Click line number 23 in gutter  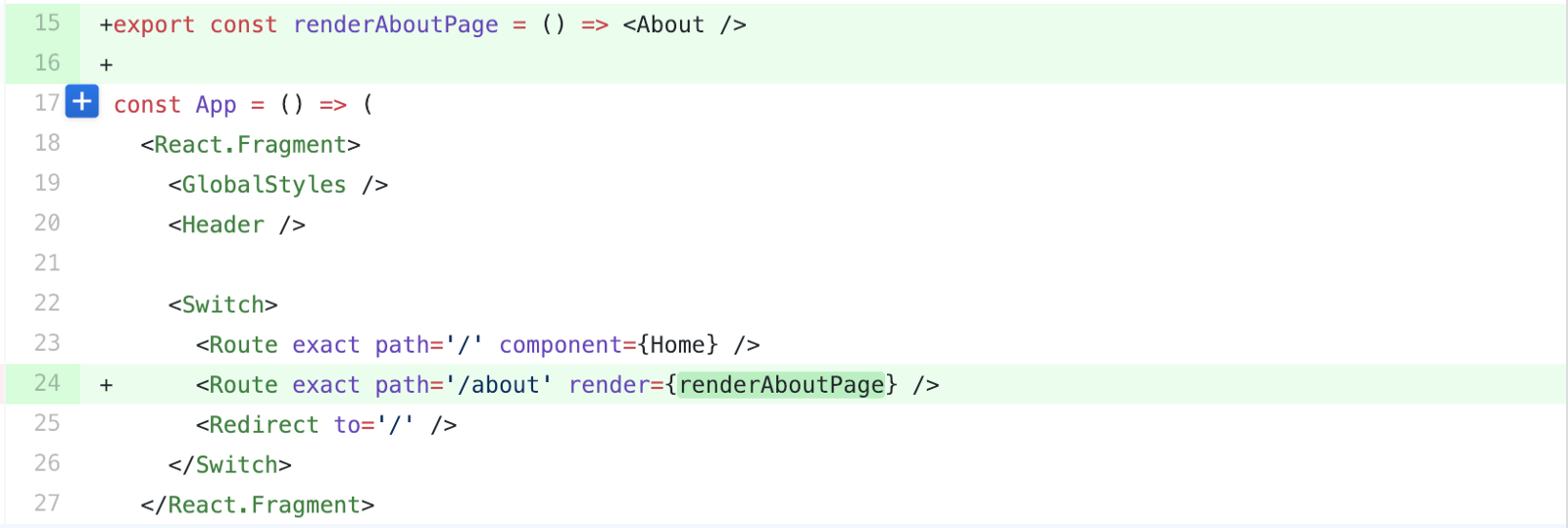tap(47, 343)
